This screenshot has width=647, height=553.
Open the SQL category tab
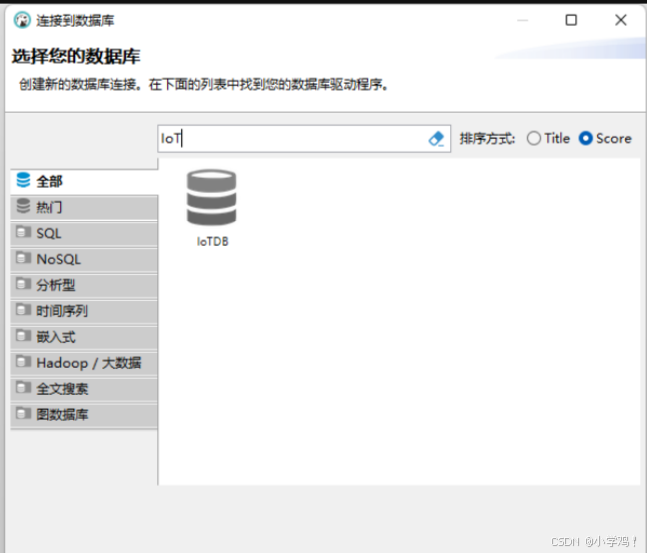[x=84, y=233]
